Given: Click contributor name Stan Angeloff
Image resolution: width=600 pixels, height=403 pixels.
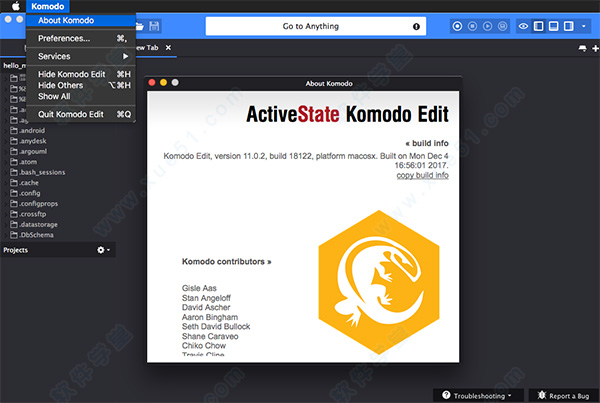Looking at the screenshot, I should tap(206, 298).
